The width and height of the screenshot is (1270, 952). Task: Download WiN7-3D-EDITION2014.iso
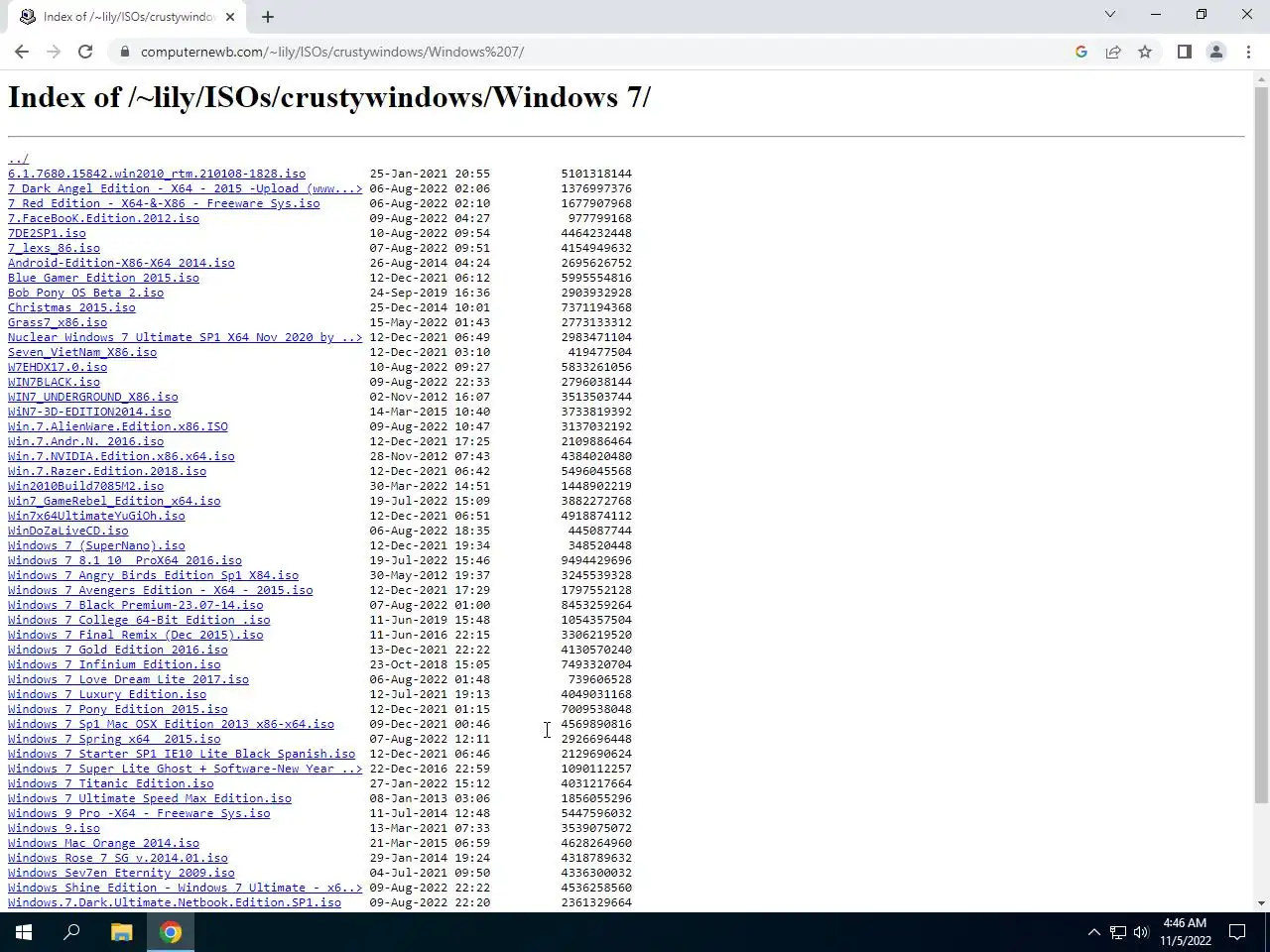coord(89,412)
